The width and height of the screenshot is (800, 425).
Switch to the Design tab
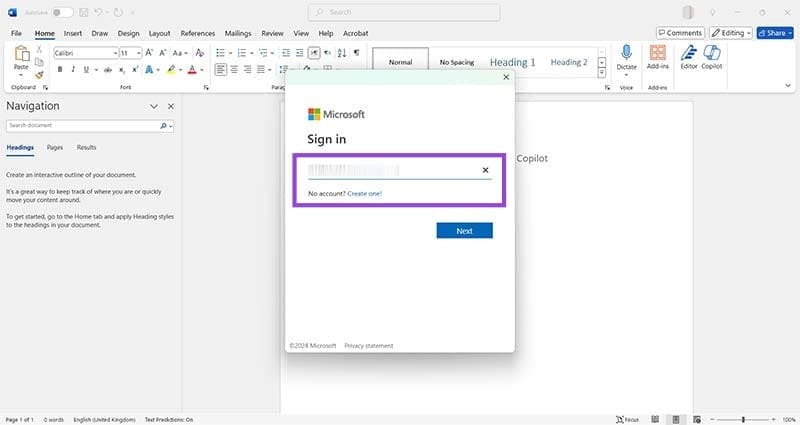tap(129, 33)
